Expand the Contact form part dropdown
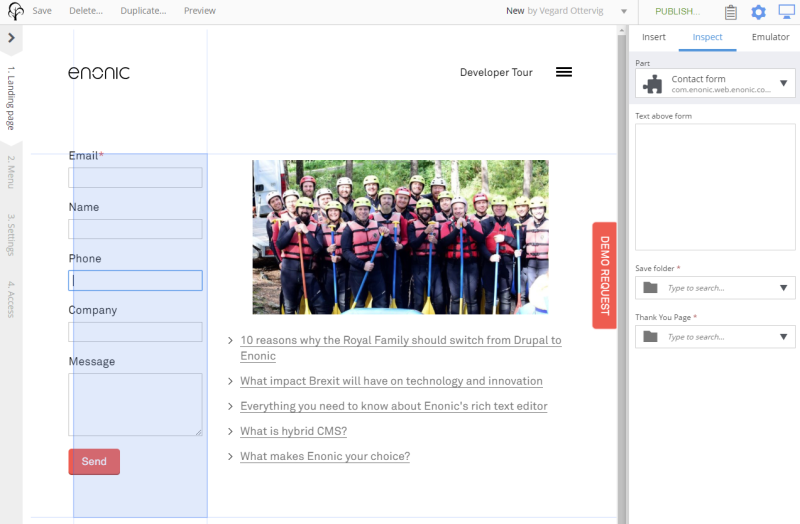The height and width of the screenshot is (524, 800). tap(783, 84)
